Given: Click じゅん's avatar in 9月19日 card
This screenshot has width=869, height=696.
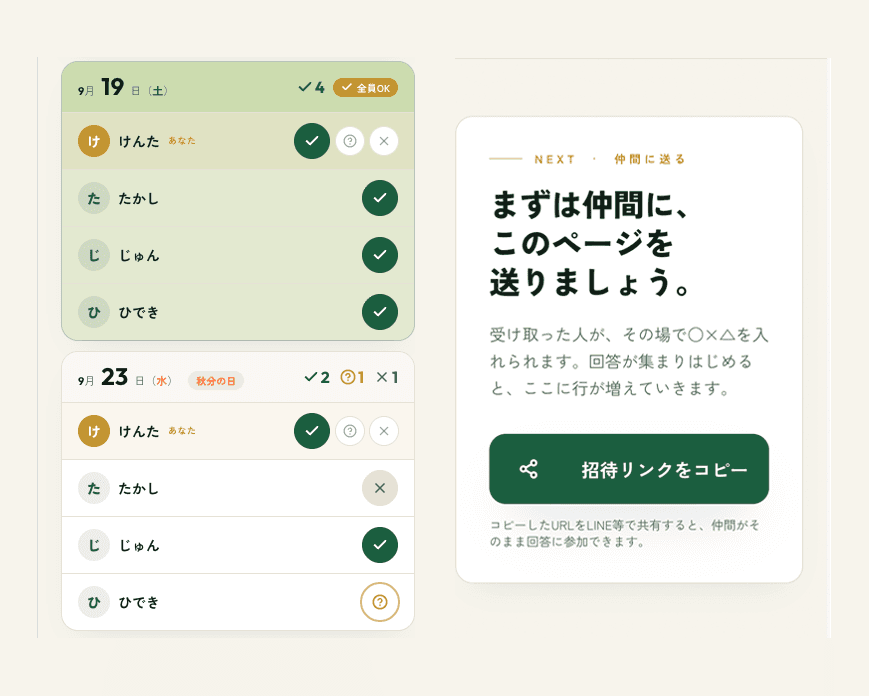Looking at the screenshot, I should point(94,255).
